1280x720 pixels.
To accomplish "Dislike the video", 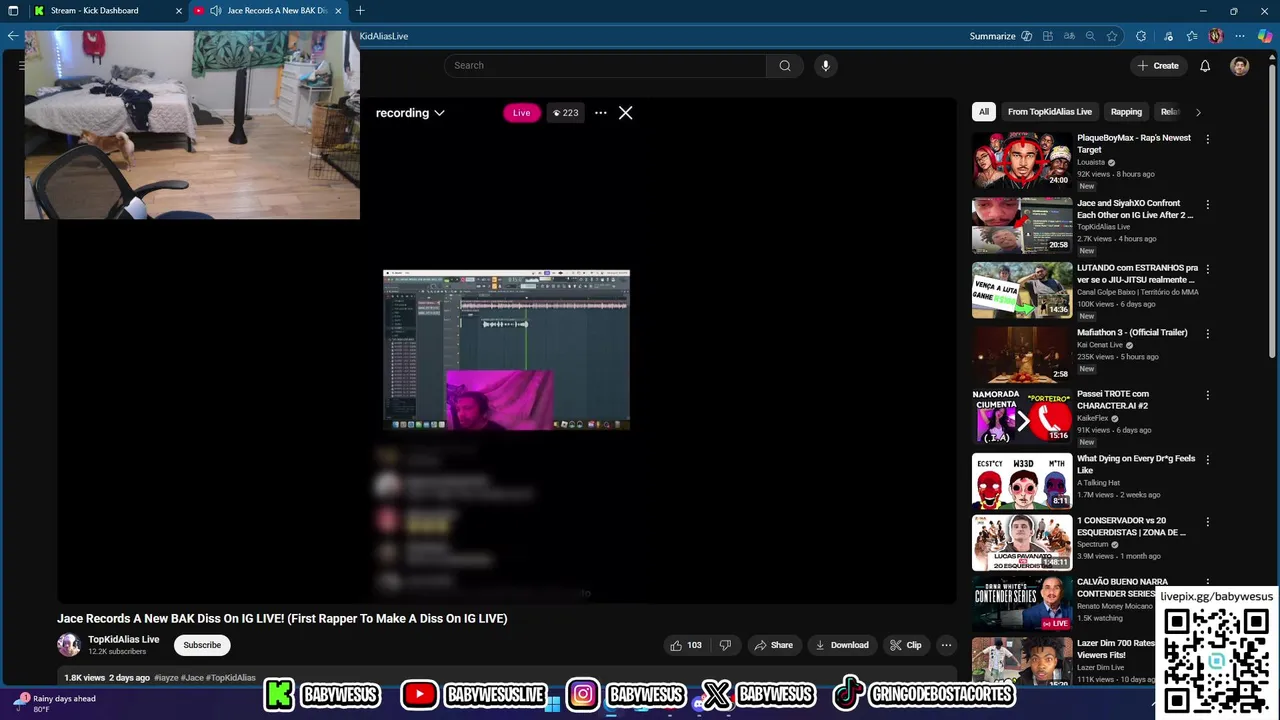I will point(726,645).
